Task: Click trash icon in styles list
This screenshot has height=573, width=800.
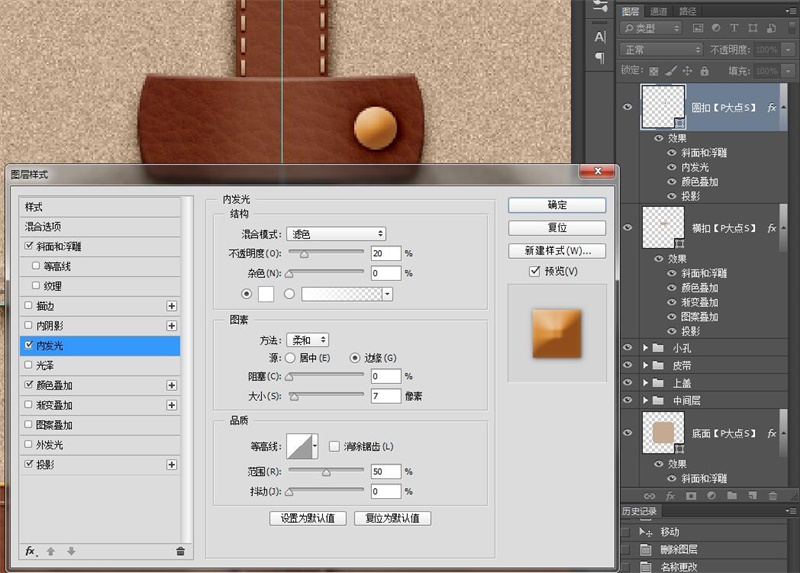Action: click(180, 551)
